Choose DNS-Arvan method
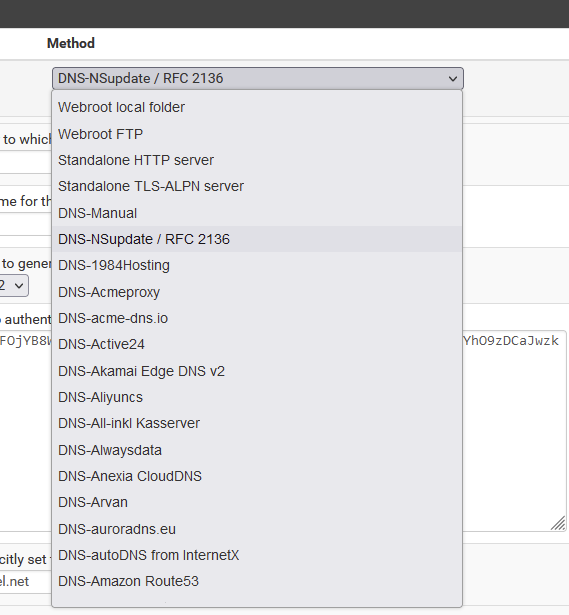This screenshot has height=615, width=569. tap(257, 502)
